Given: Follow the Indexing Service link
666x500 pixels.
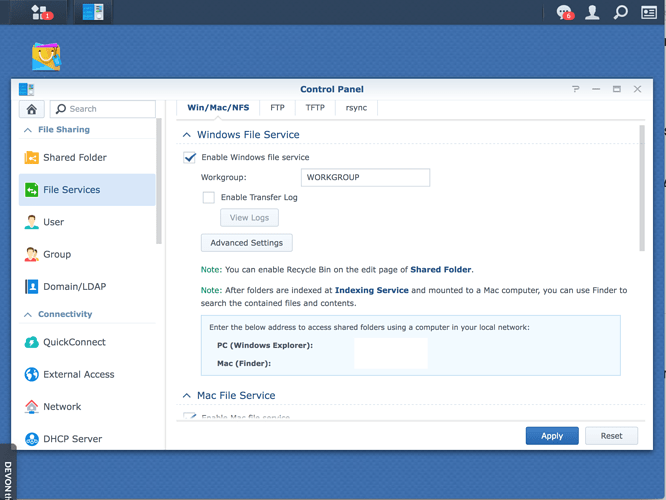Looking at the screenshot, I should point(372,290).
